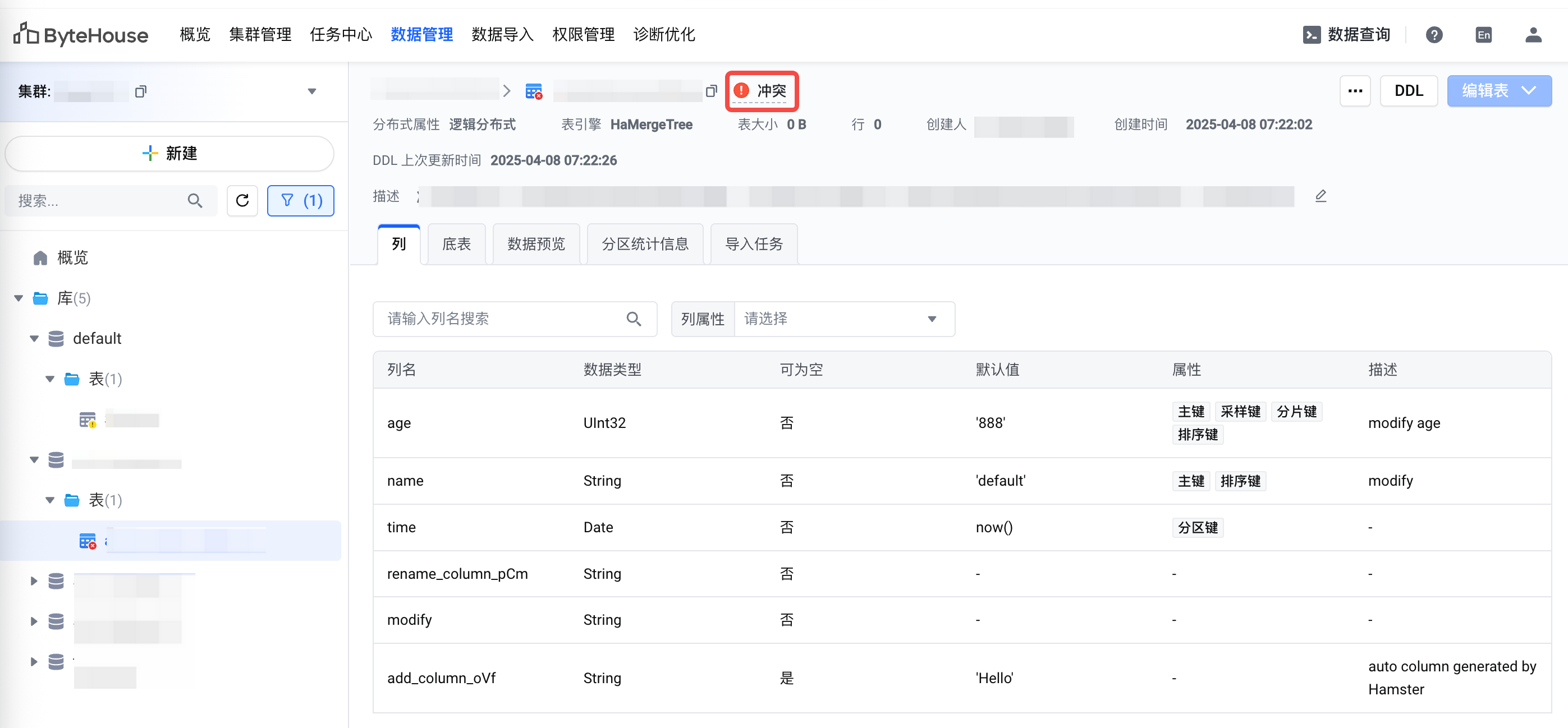1568x728 pixels.
Task: Switch to the 数据预览 tab
Action: (x=537, y=245)
